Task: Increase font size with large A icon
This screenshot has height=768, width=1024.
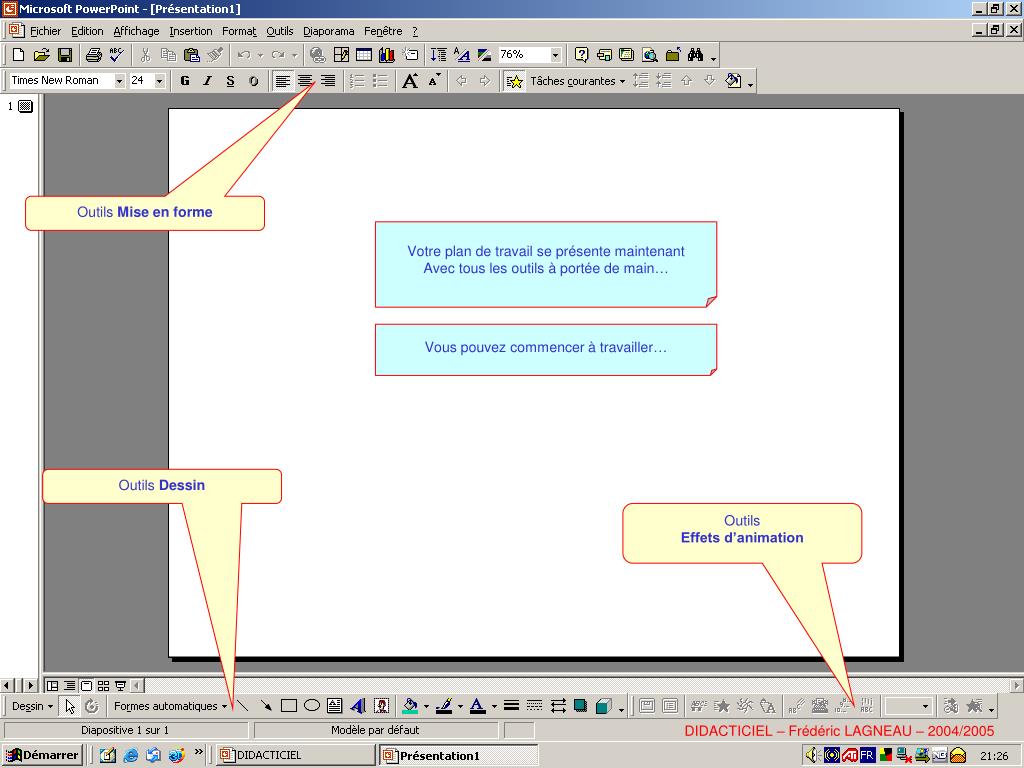Action: pyautogui.click(x=410, y=81)
